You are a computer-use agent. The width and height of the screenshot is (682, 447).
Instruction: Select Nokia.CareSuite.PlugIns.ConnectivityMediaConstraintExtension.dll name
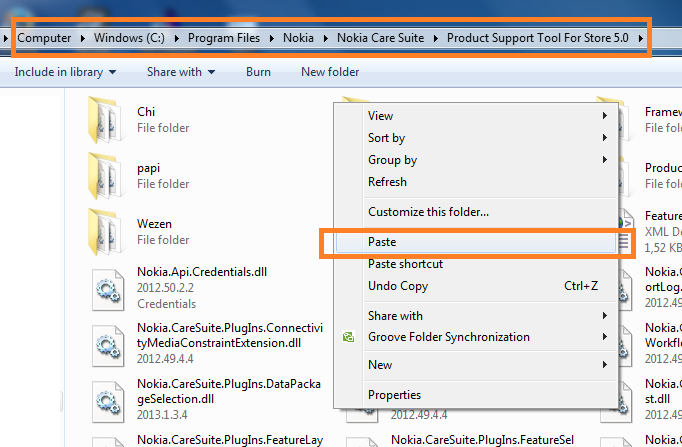230,335
